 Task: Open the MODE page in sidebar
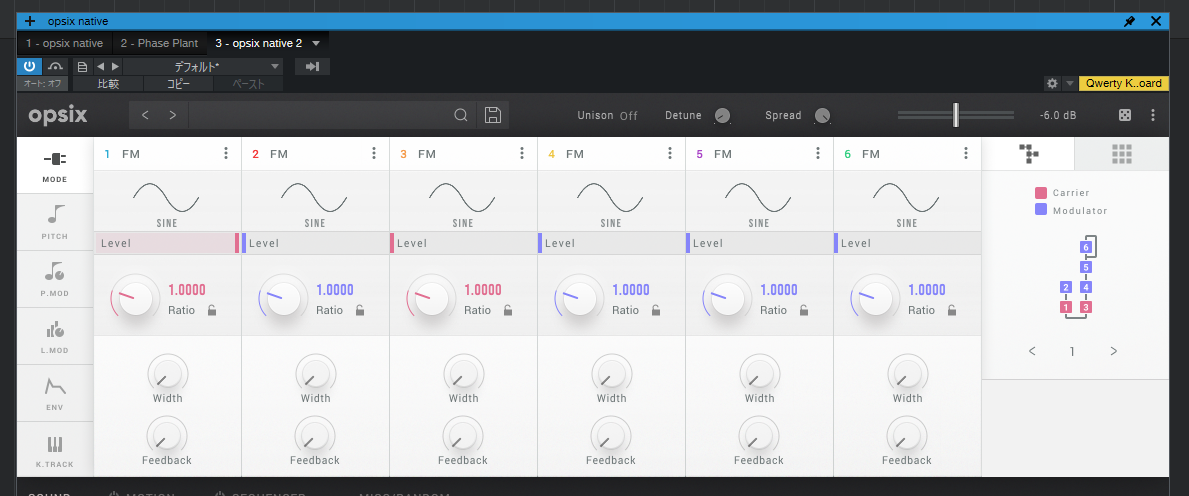[x=54, y=165]
